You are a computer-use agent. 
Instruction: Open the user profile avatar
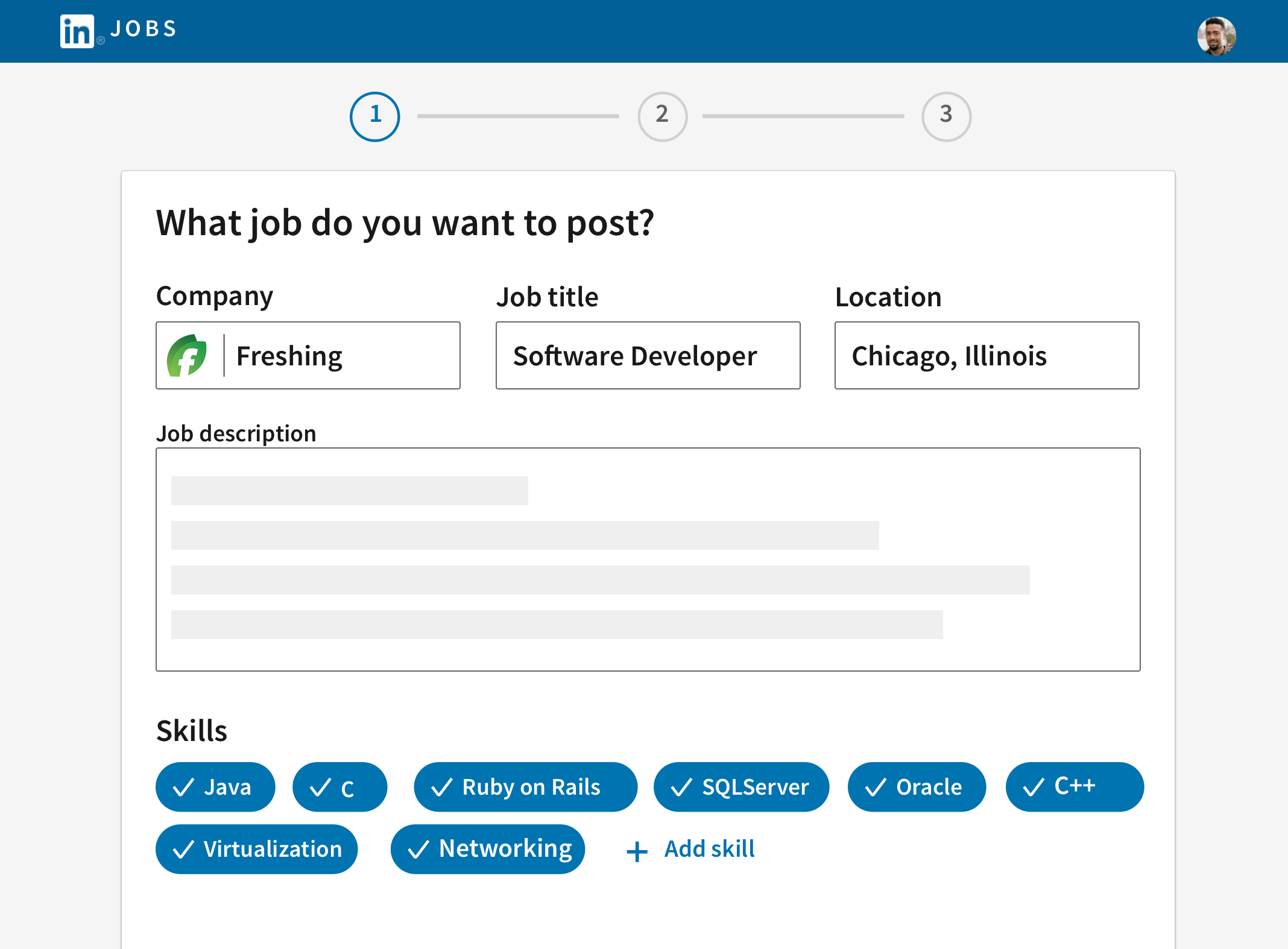(1216, 36)
